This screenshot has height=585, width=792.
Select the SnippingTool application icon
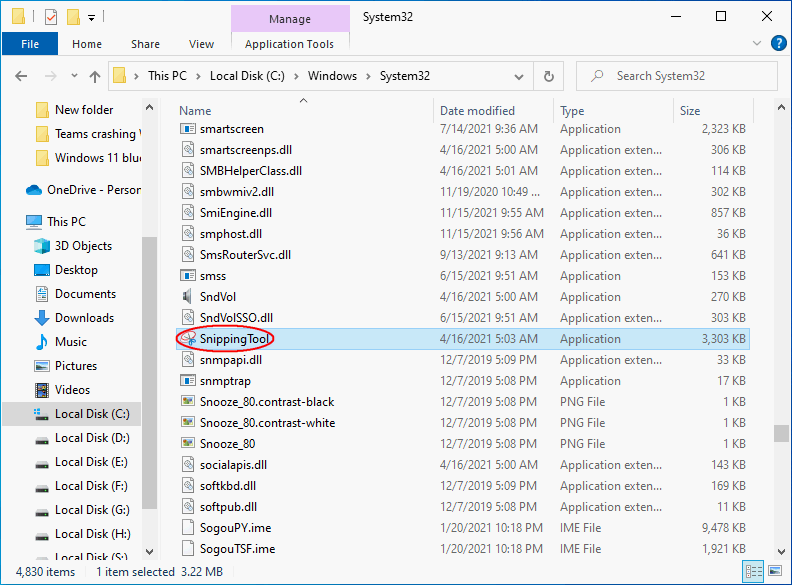(188, 338)
